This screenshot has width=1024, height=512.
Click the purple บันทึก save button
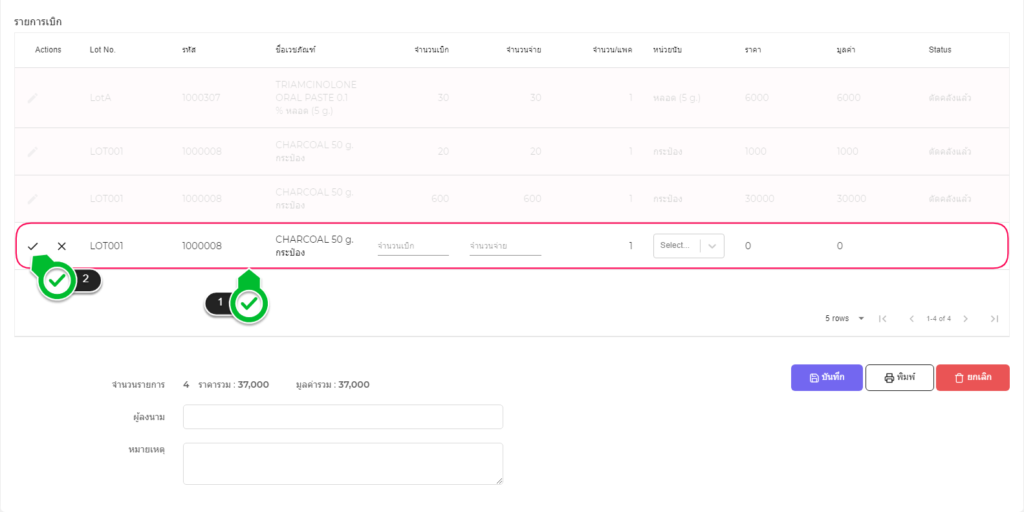[x=826, y=377]
